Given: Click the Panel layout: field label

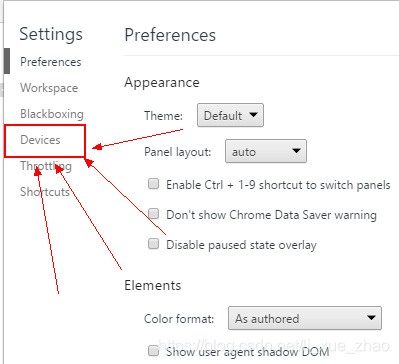Looking at the screenshot, I should (178, 152).
